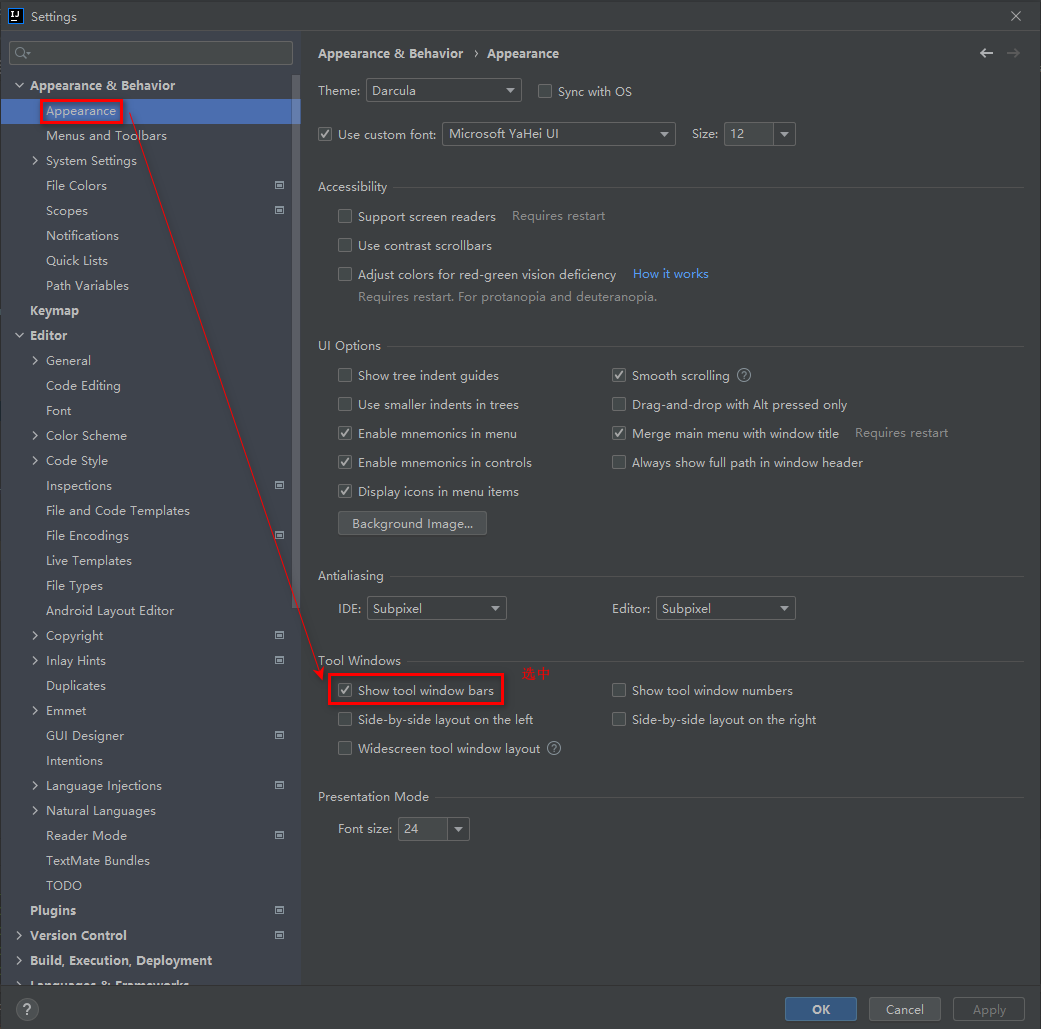Select Menus and Toolbars settings page
This screenshot has height=1029, width=1041.
point(106,135)
